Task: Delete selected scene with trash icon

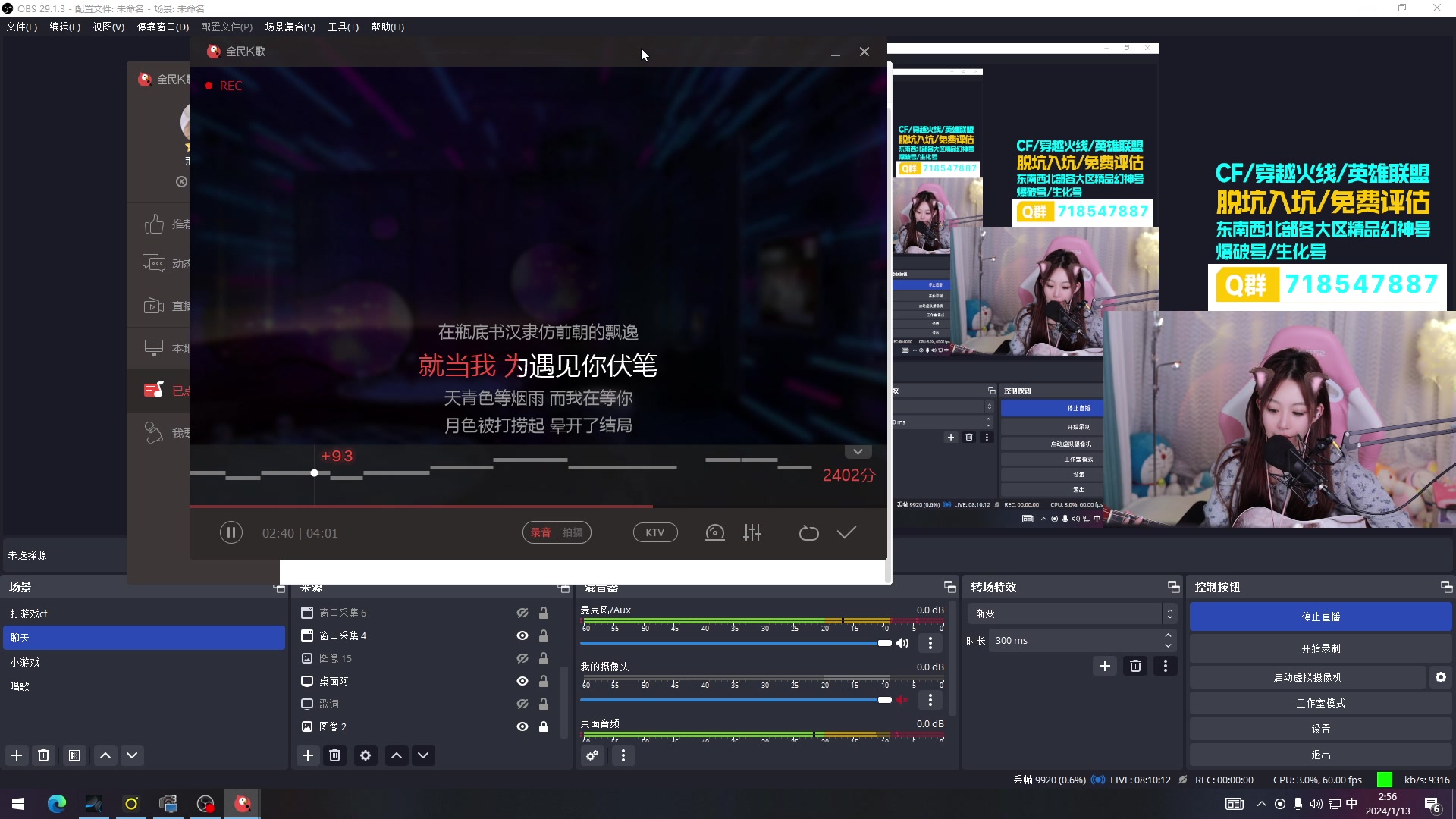Action: click(x=44, y=755)
